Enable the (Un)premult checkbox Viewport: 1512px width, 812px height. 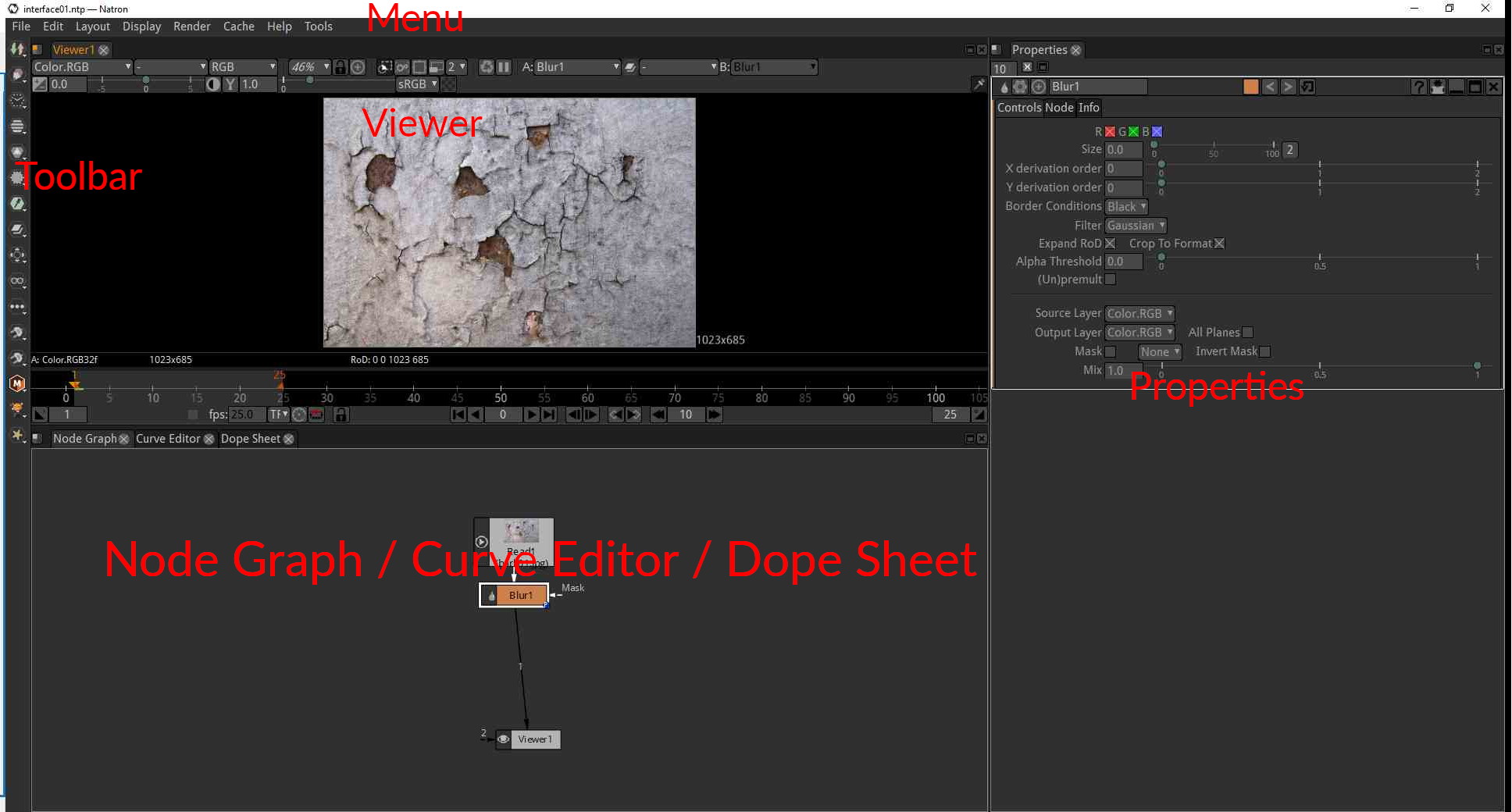1110,280
